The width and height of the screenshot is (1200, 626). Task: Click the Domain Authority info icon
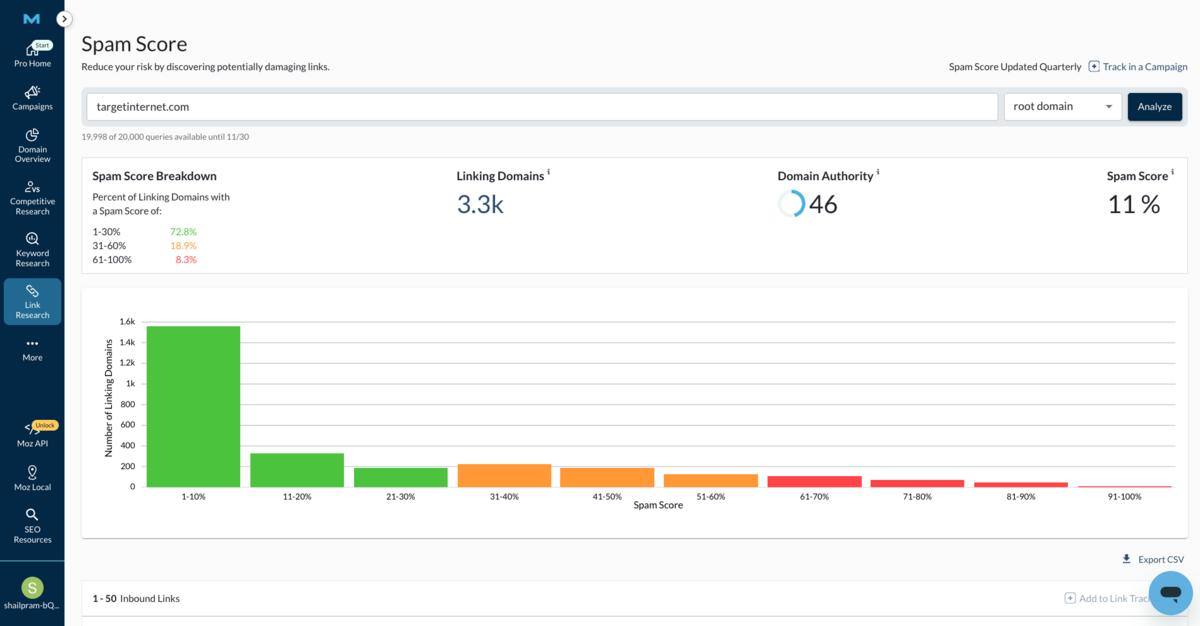pos(878,172)
